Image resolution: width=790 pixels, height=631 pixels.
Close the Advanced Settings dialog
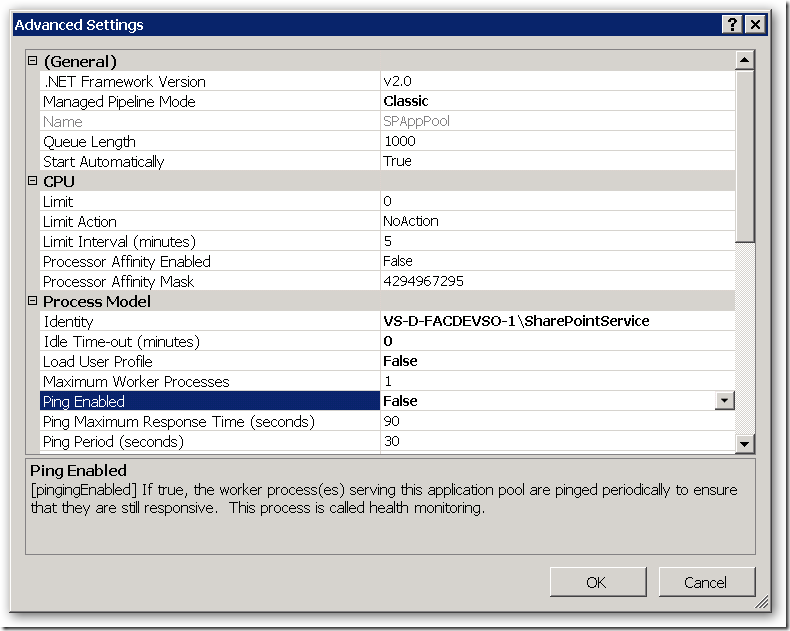click(x=756, y=24)
